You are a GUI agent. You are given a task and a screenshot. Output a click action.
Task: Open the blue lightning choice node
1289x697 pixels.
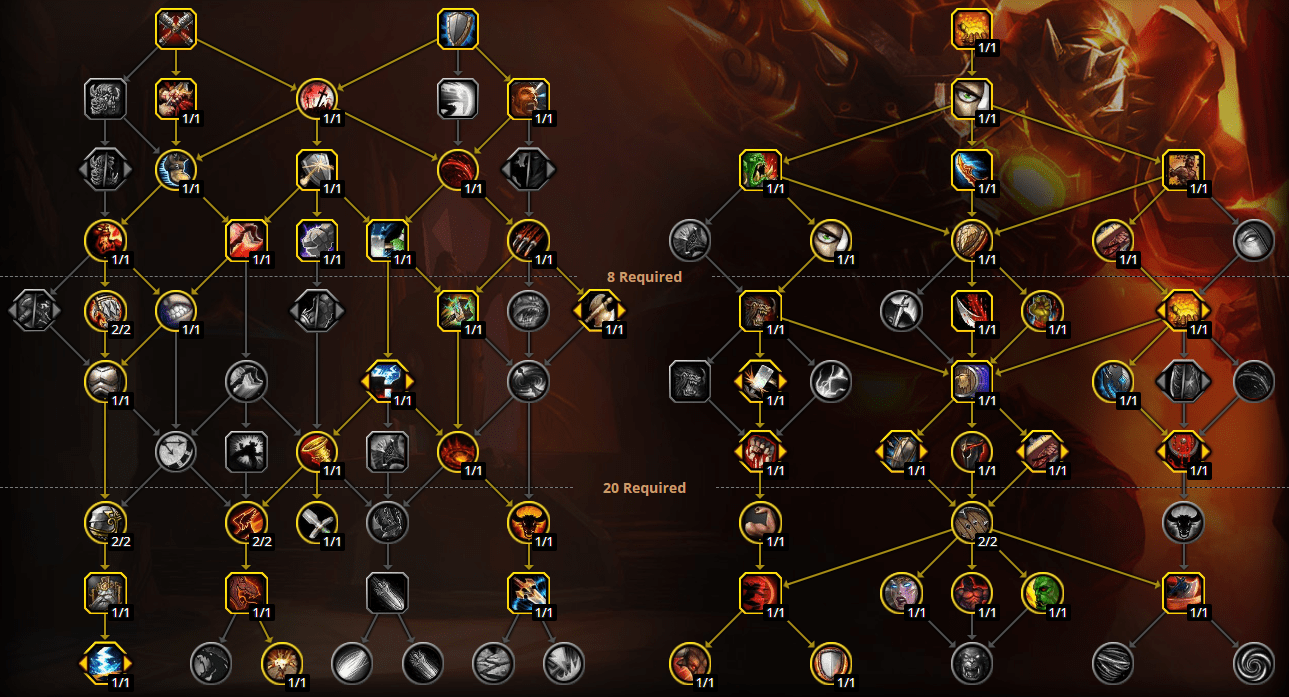tap(105, 663)
